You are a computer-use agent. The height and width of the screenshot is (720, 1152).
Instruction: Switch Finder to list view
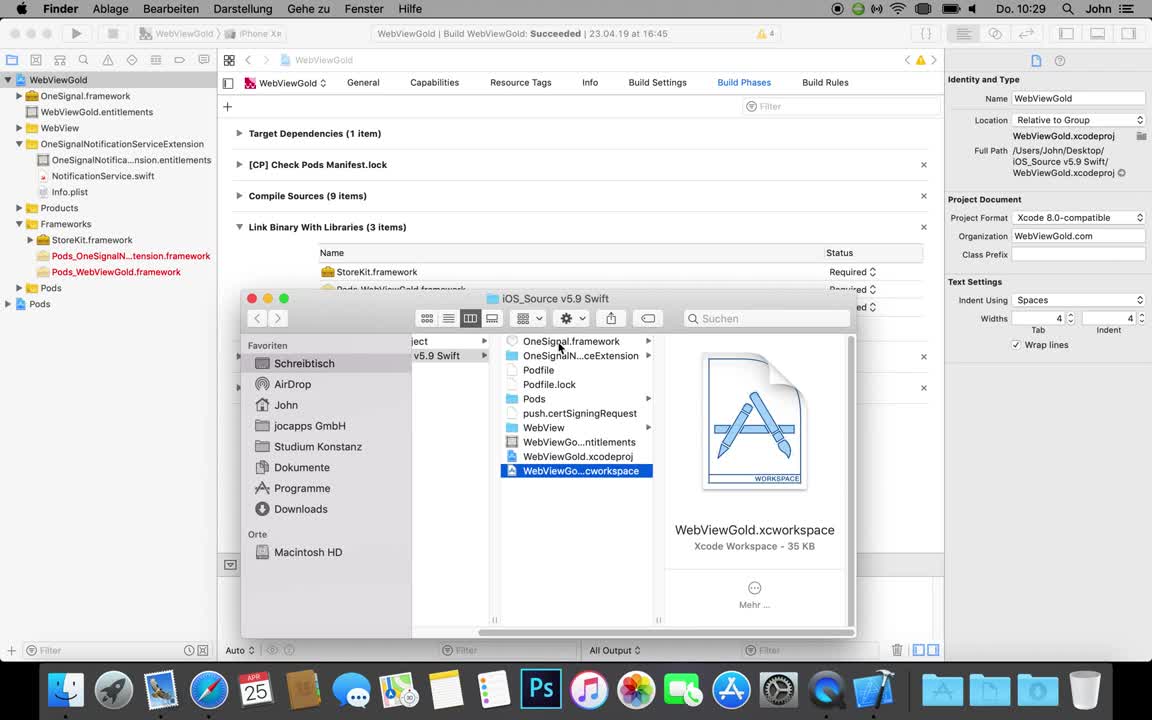coord(448,318)
